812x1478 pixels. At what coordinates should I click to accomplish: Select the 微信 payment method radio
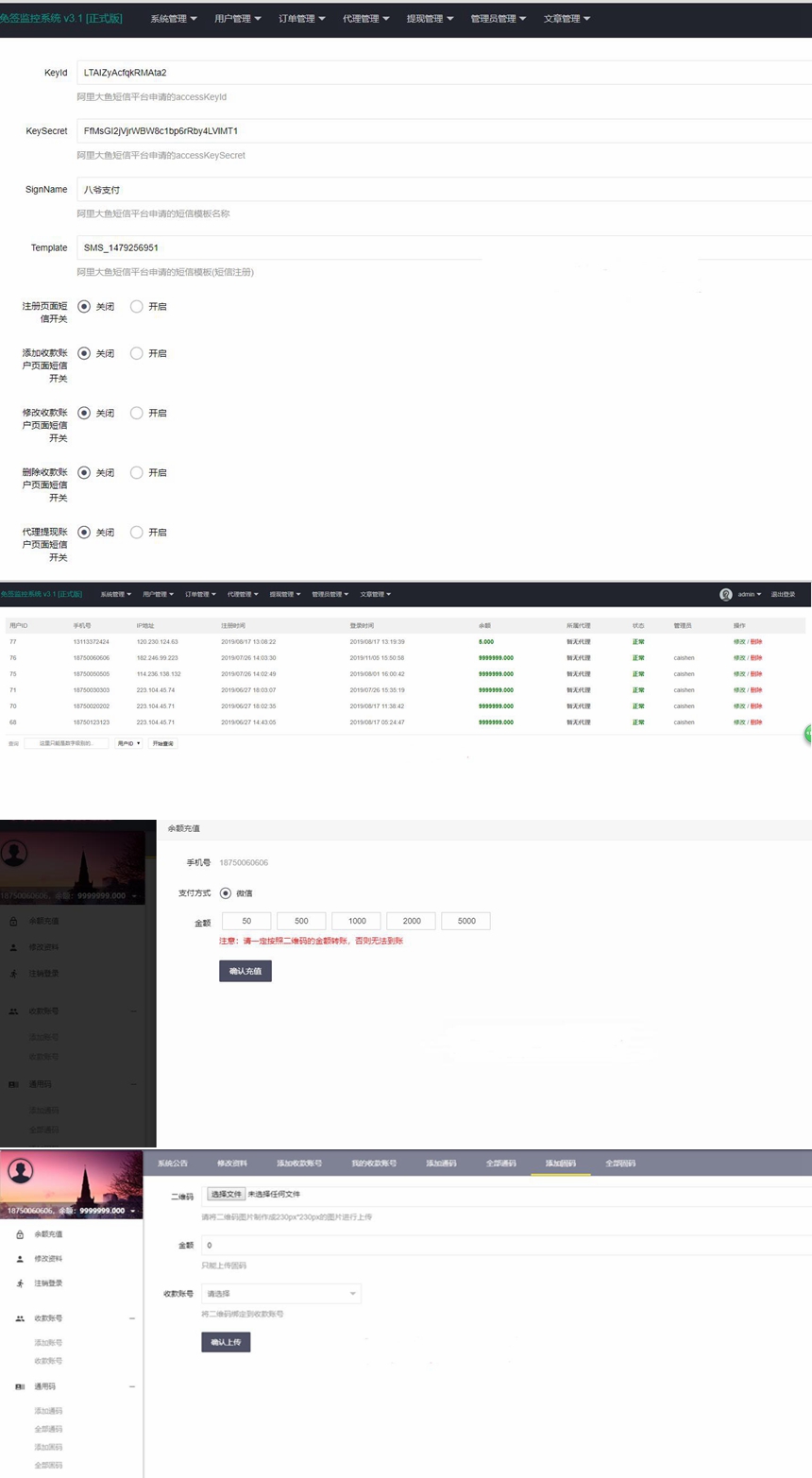click(226, 893)
